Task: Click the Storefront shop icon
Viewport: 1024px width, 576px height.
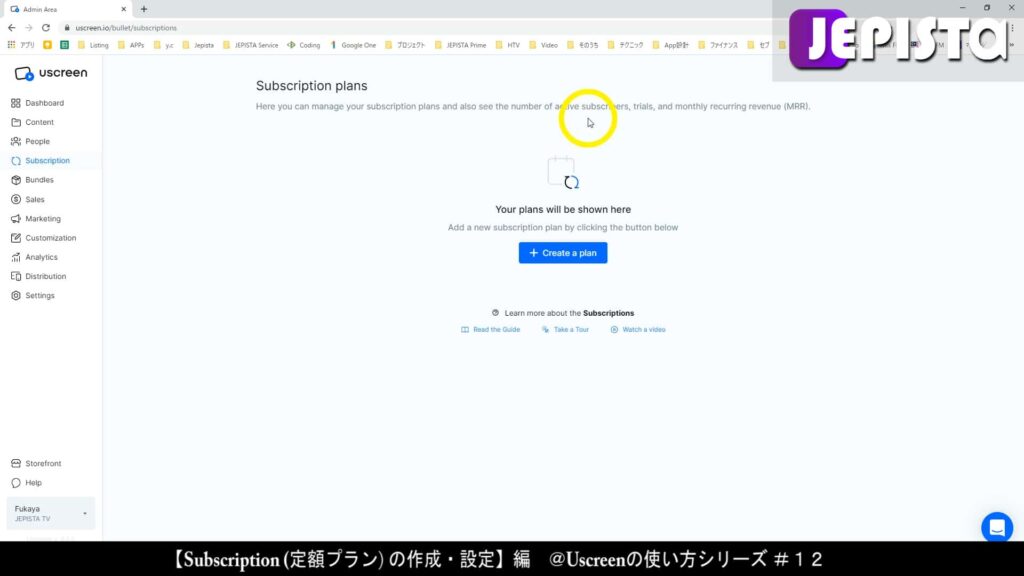Action: [x=16, y=464]
